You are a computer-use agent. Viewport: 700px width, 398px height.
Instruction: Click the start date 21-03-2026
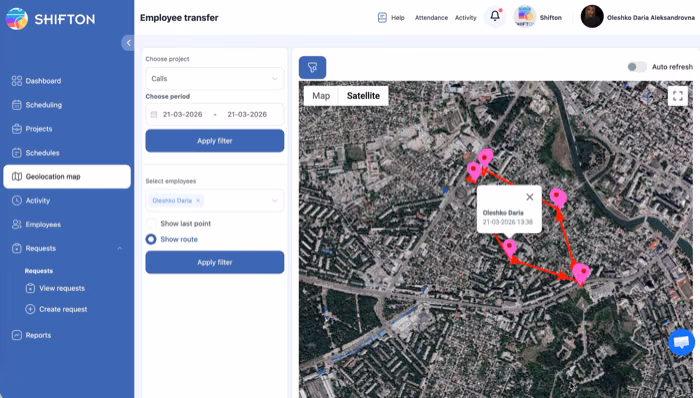pyautogui.click(x=183, y=115)
